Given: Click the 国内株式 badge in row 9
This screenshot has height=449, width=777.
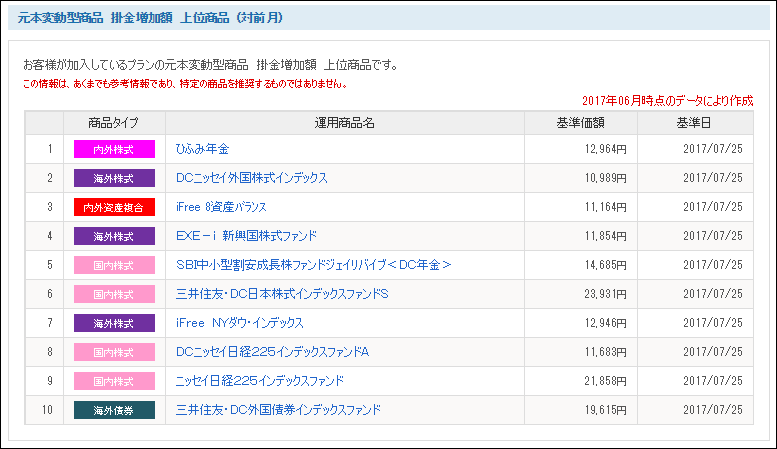Looking at the screenshot, I should [114, 381].
